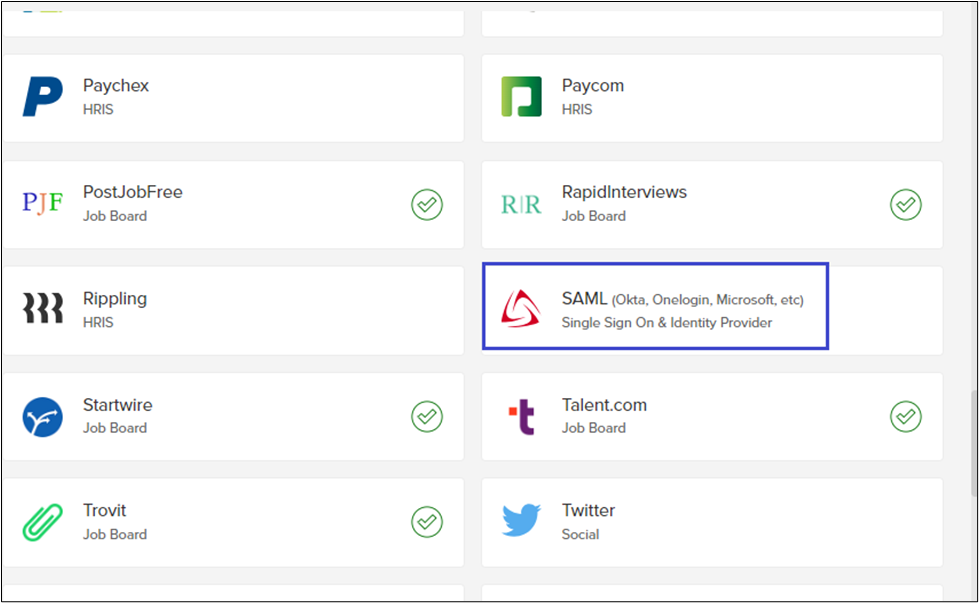
Task: Click the RapidInterviews R|R logo
Action: [521, 204]
